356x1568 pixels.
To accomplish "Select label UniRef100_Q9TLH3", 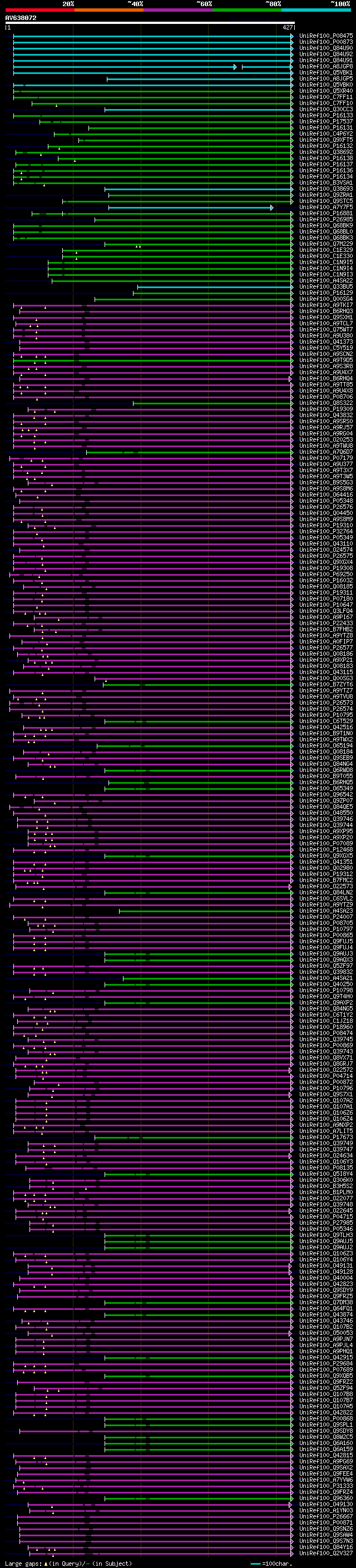I will tap(326, 1234).
